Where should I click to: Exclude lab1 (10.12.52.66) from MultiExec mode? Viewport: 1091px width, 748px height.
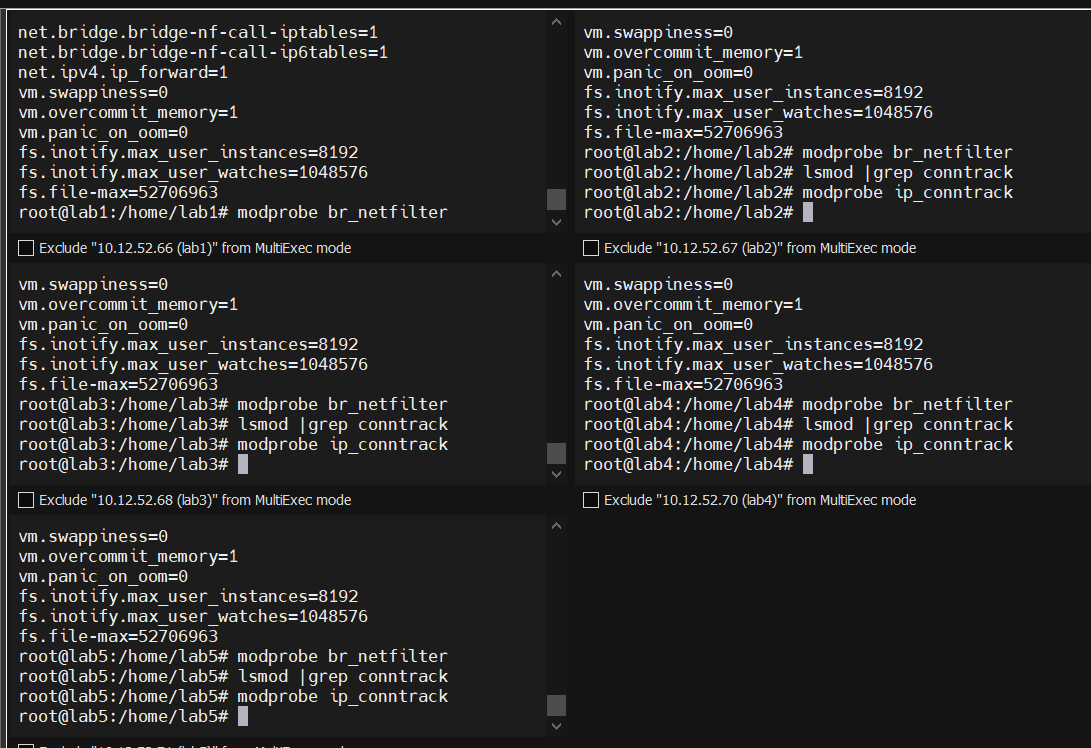pyautogui.click(x=26, y=248)
